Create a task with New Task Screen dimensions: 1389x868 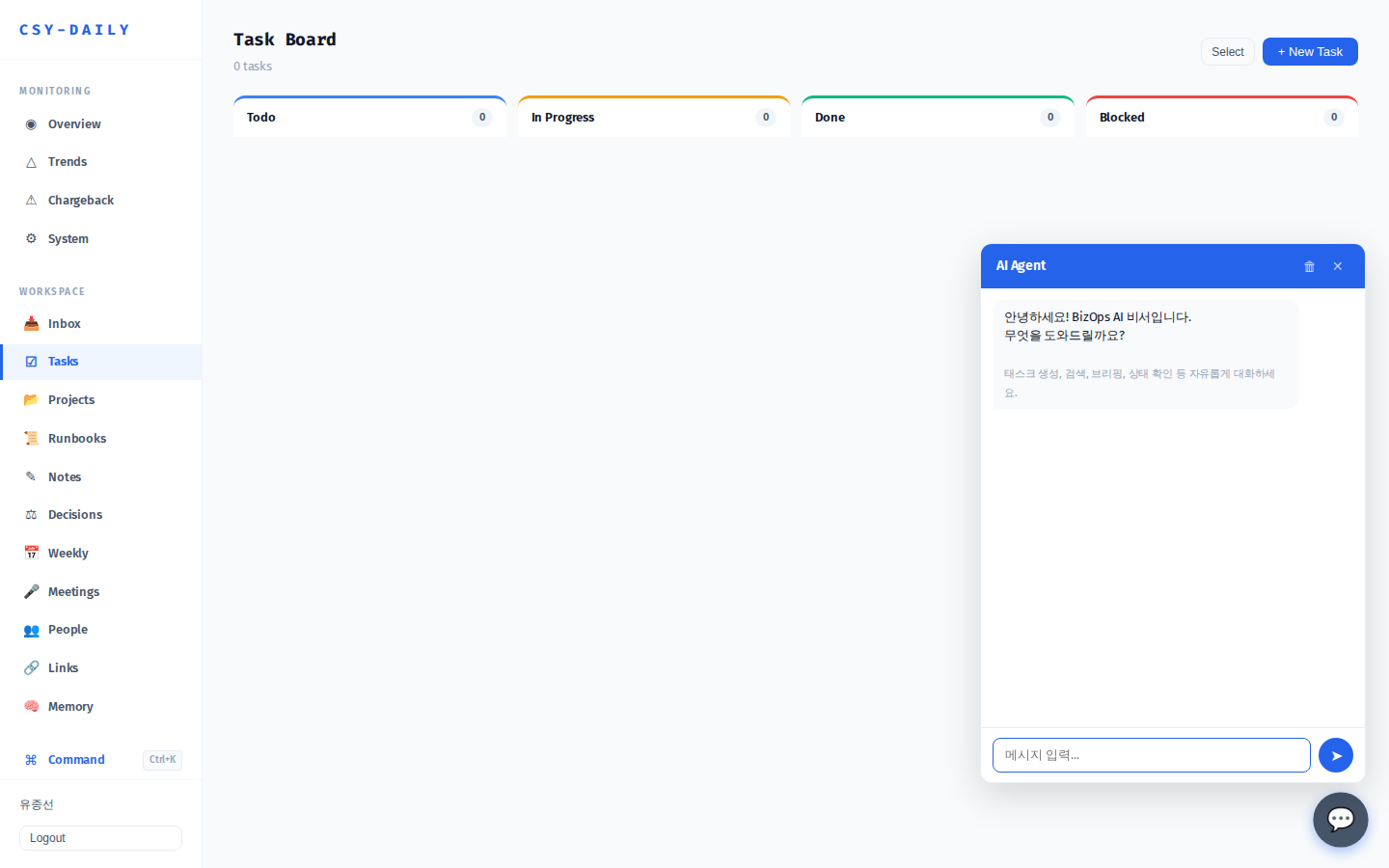click(1310, 51)
